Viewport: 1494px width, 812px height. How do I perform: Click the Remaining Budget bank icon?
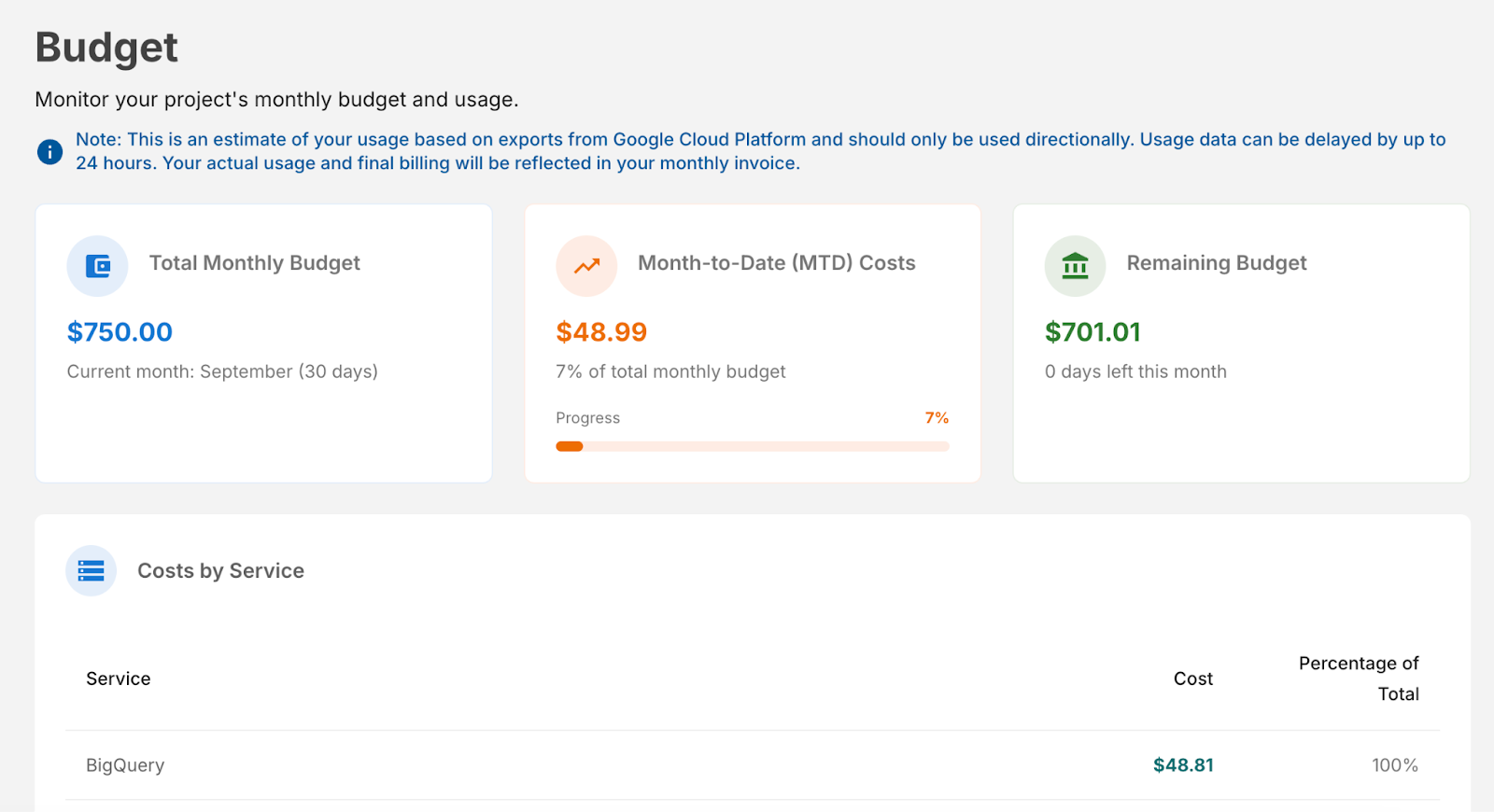pyautogui.click(x=1075, y=266)
